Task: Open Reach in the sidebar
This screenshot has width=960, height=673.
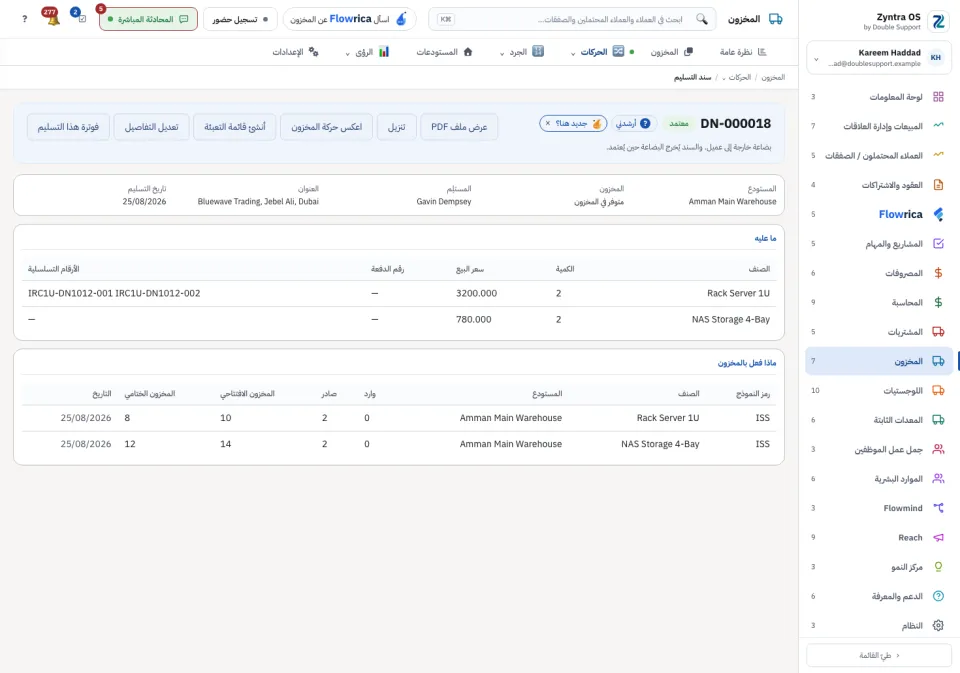Action: click(879, 538)
